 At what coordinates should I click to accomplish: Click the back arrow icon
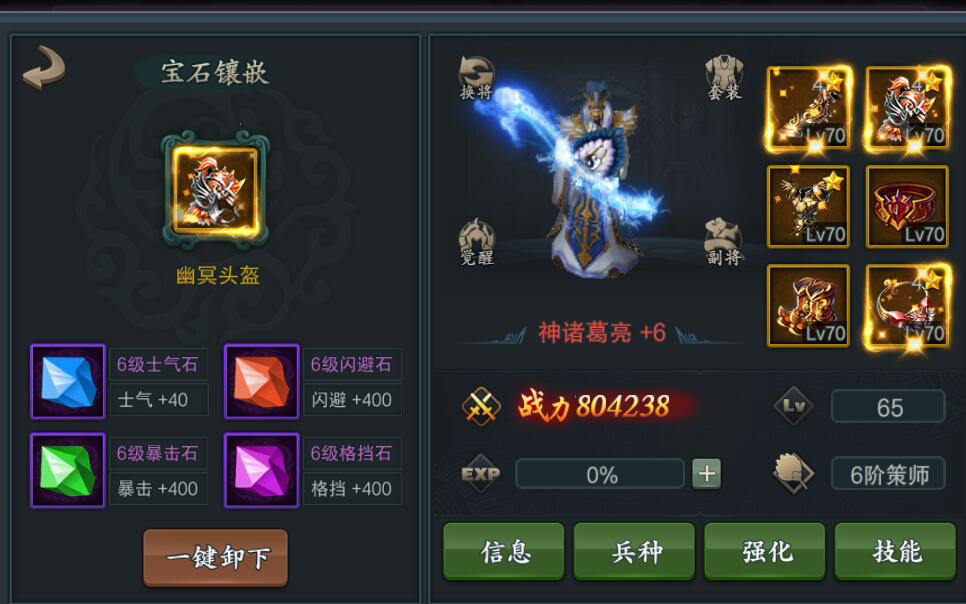click(44, 68)
